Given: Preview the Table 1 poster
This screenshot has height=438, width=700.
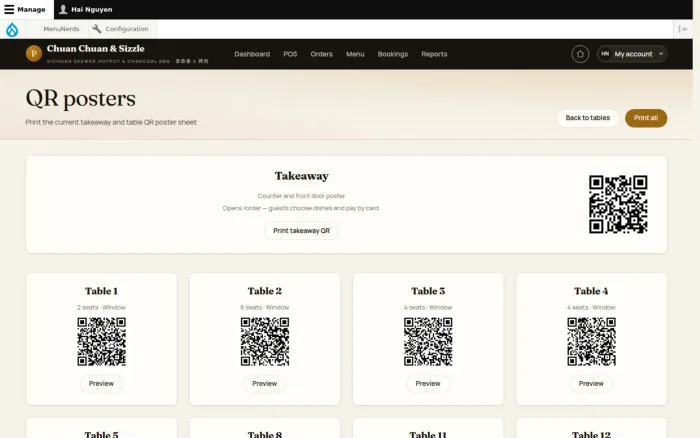Looking at the screenshot, I should coord(101,384).
